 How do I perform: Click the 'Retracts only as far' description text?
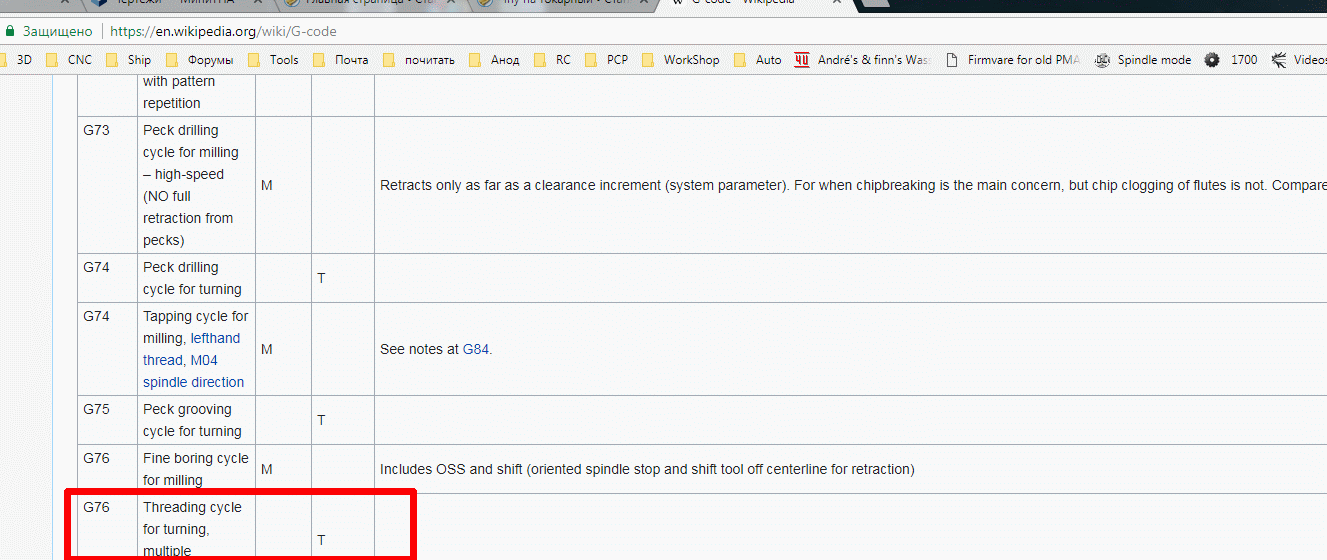pos(853,185)
